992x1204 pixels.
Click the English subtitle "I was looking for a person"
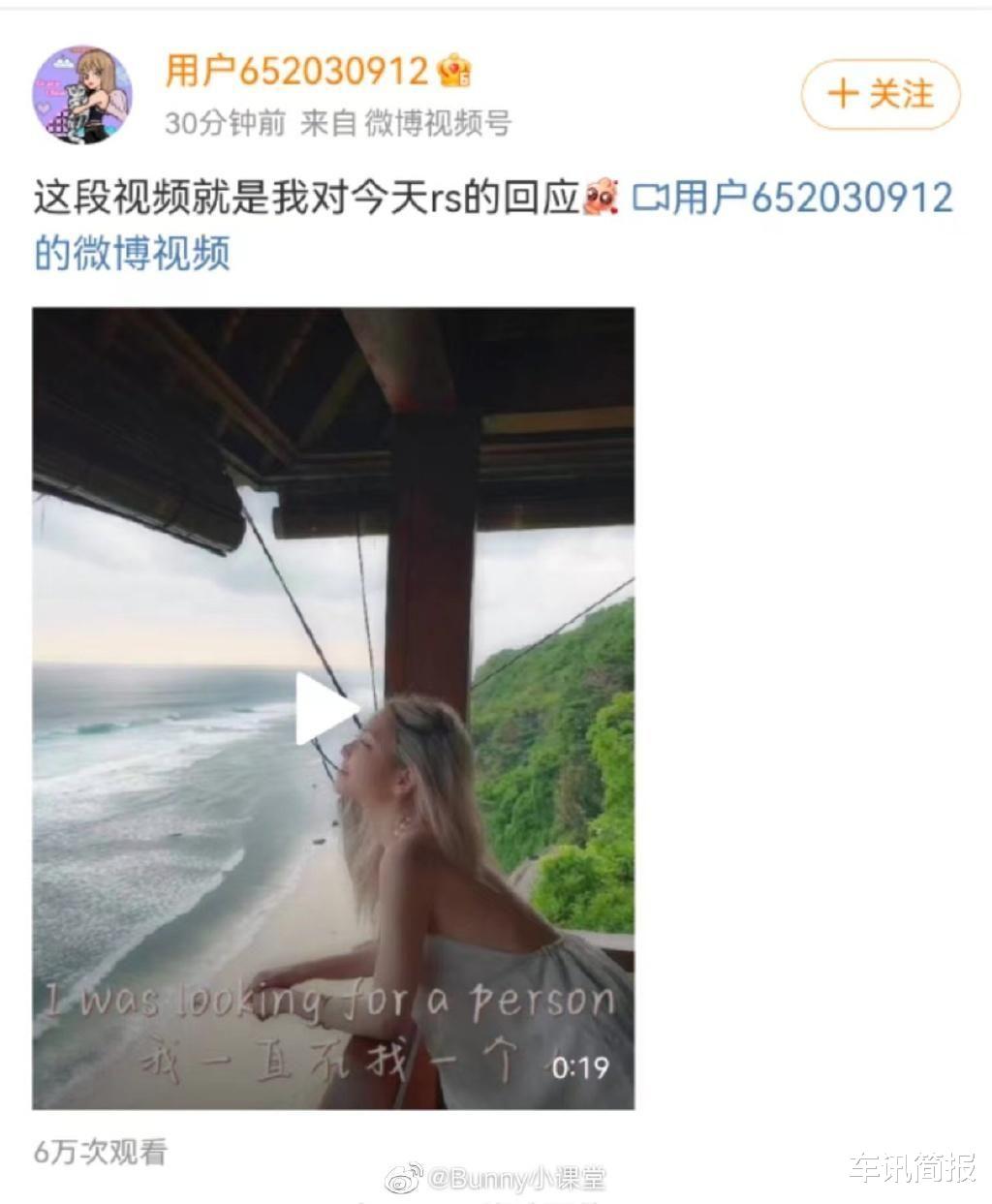click(x=329, y=1001)
